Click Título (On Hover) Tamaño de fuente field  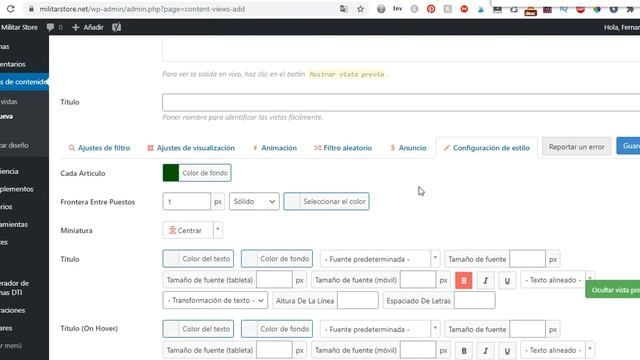(527, 329)
